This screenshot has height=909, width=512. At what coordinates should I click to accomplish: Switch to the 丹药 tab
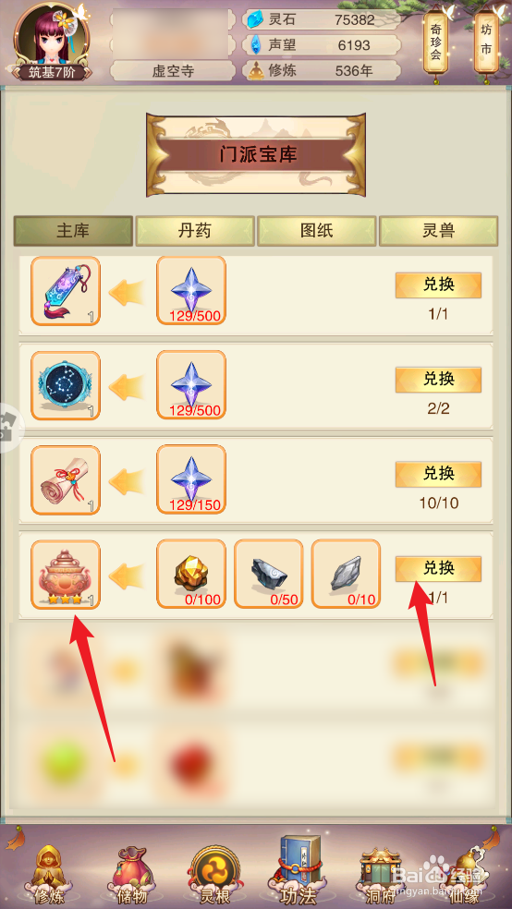point(195,231)
